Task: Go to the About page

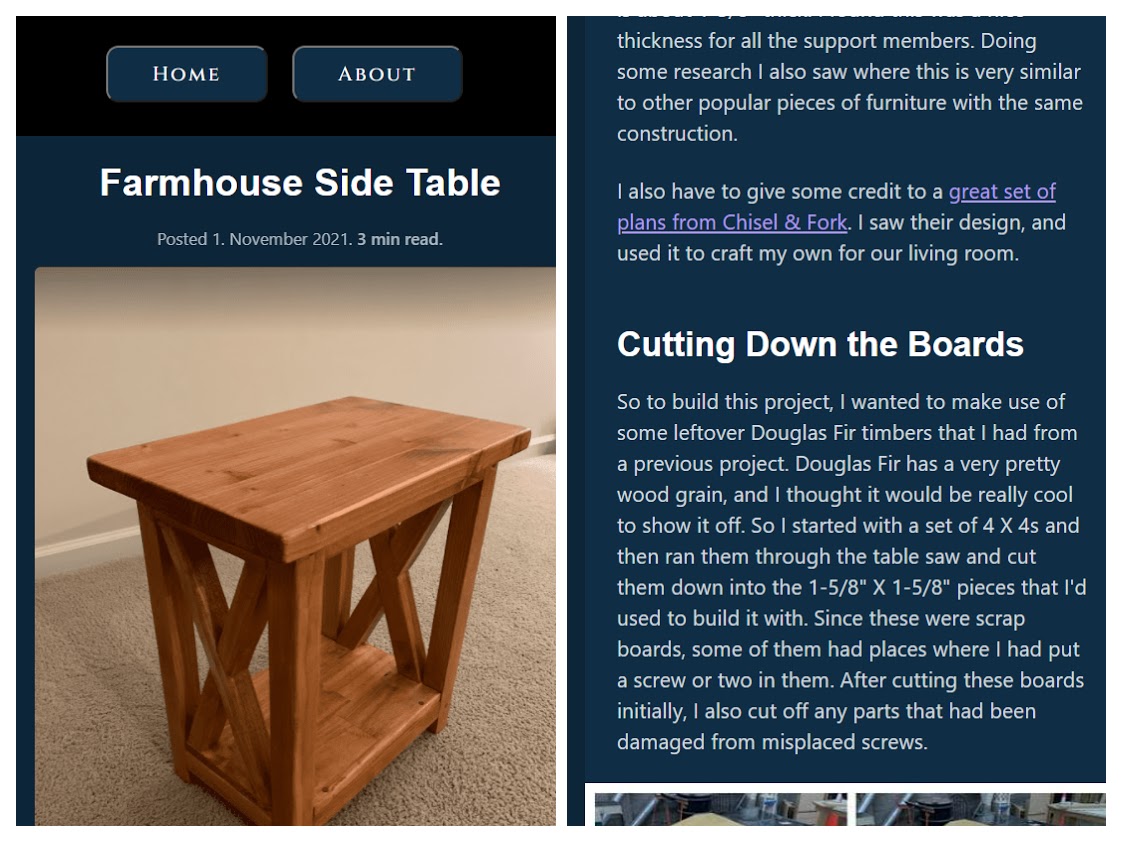Action: (x=376, y=74)
